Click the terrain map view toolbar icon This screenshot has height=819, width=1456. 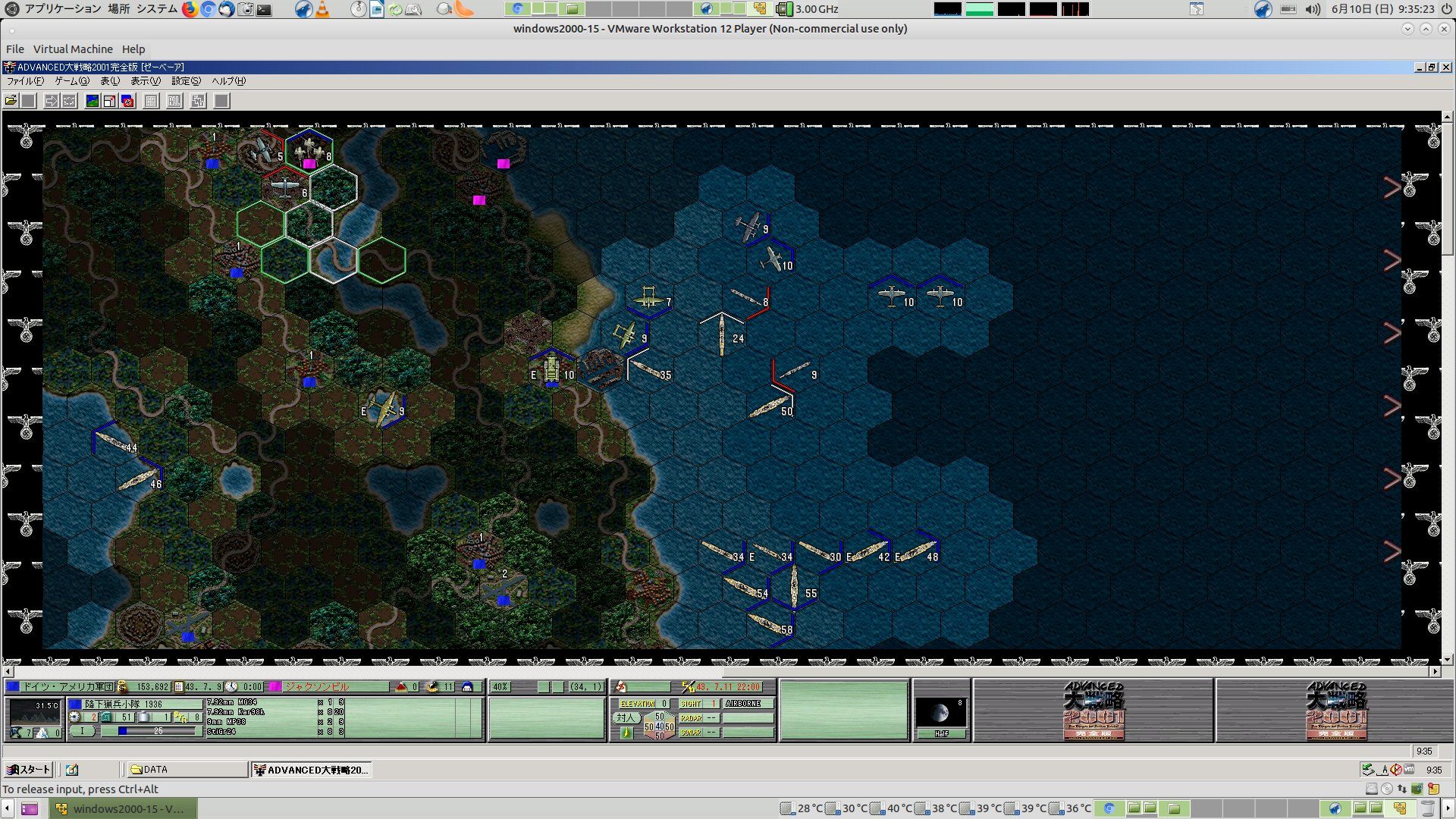tap(92, 101)
